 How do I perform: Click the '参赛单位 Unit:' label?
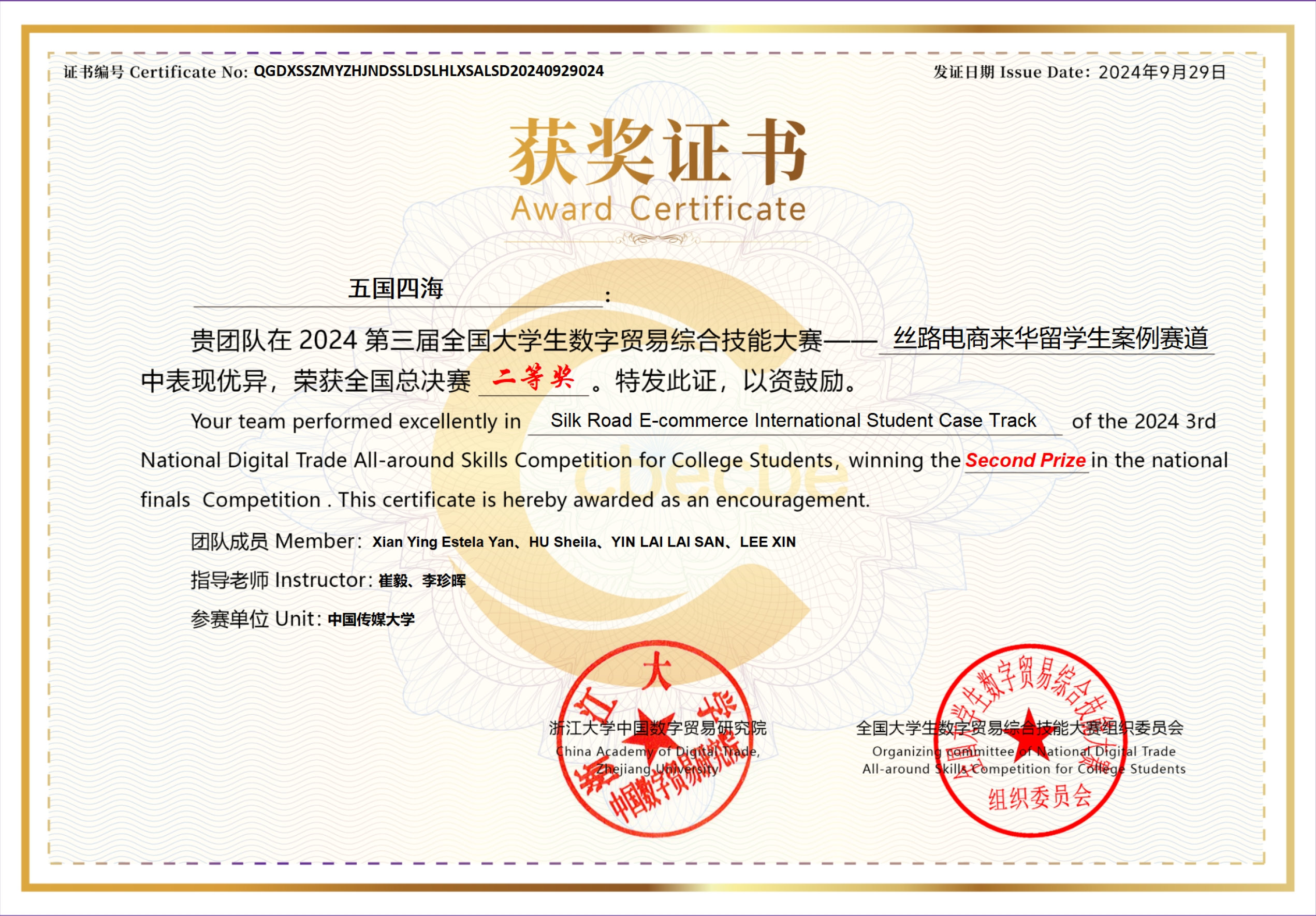point(256,618)
